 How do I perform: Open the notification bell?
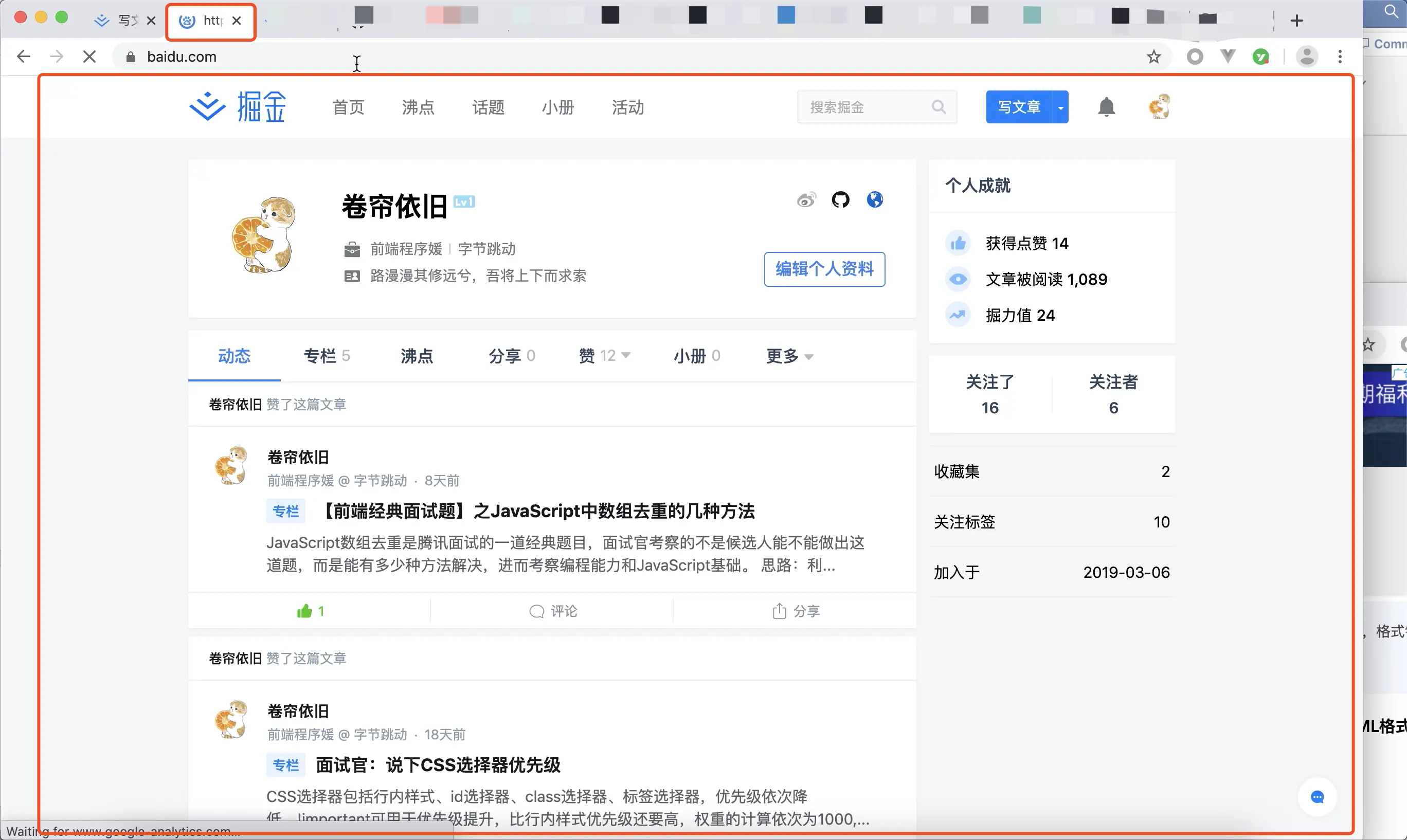click(x=1106, y=107)
